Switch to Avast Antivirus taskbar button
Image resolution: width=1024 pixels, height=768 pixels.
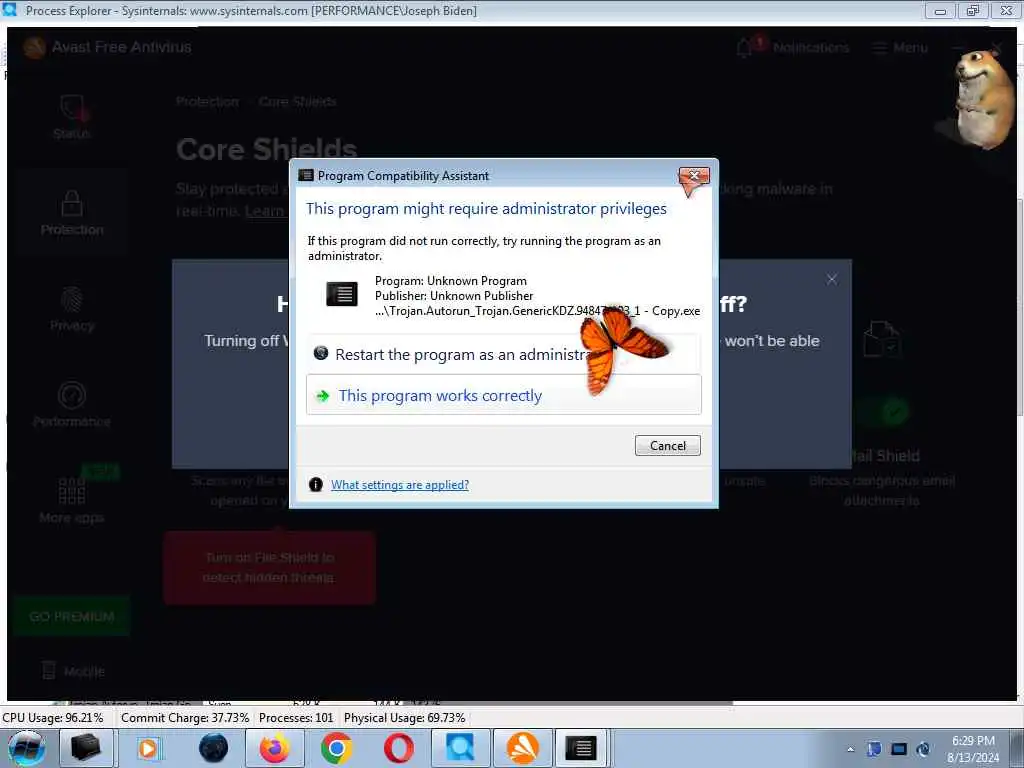pos(522,748)
